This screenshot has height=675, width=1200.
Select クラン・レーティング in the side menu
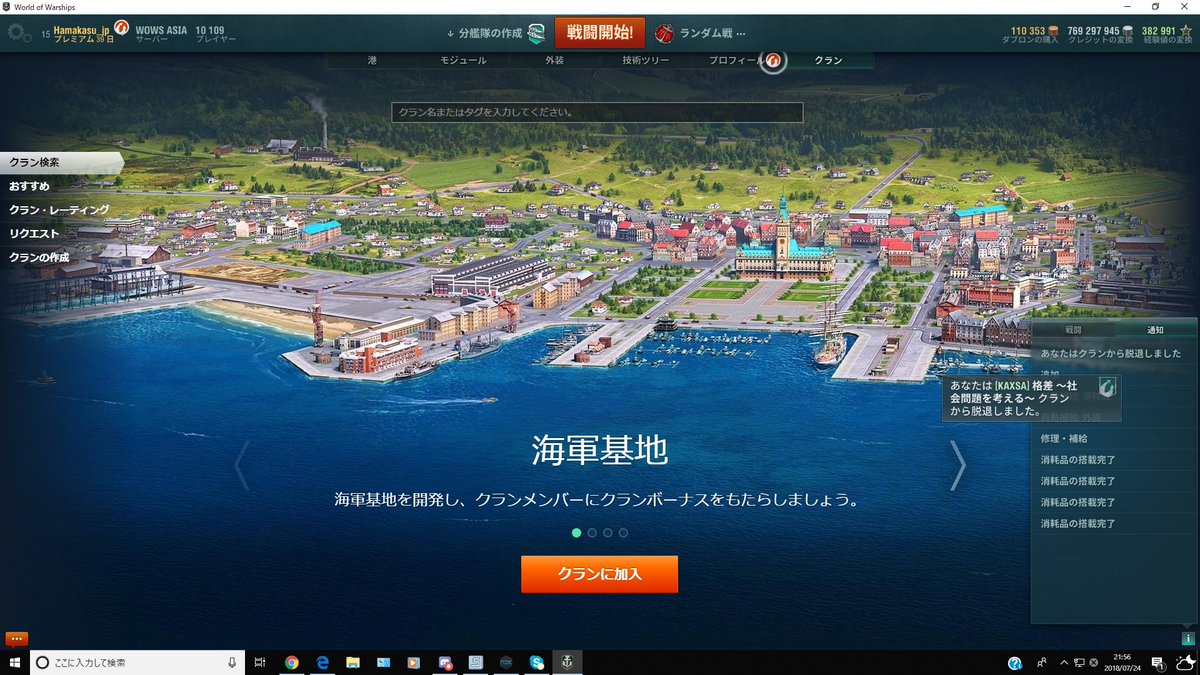(x=60, y=210)
